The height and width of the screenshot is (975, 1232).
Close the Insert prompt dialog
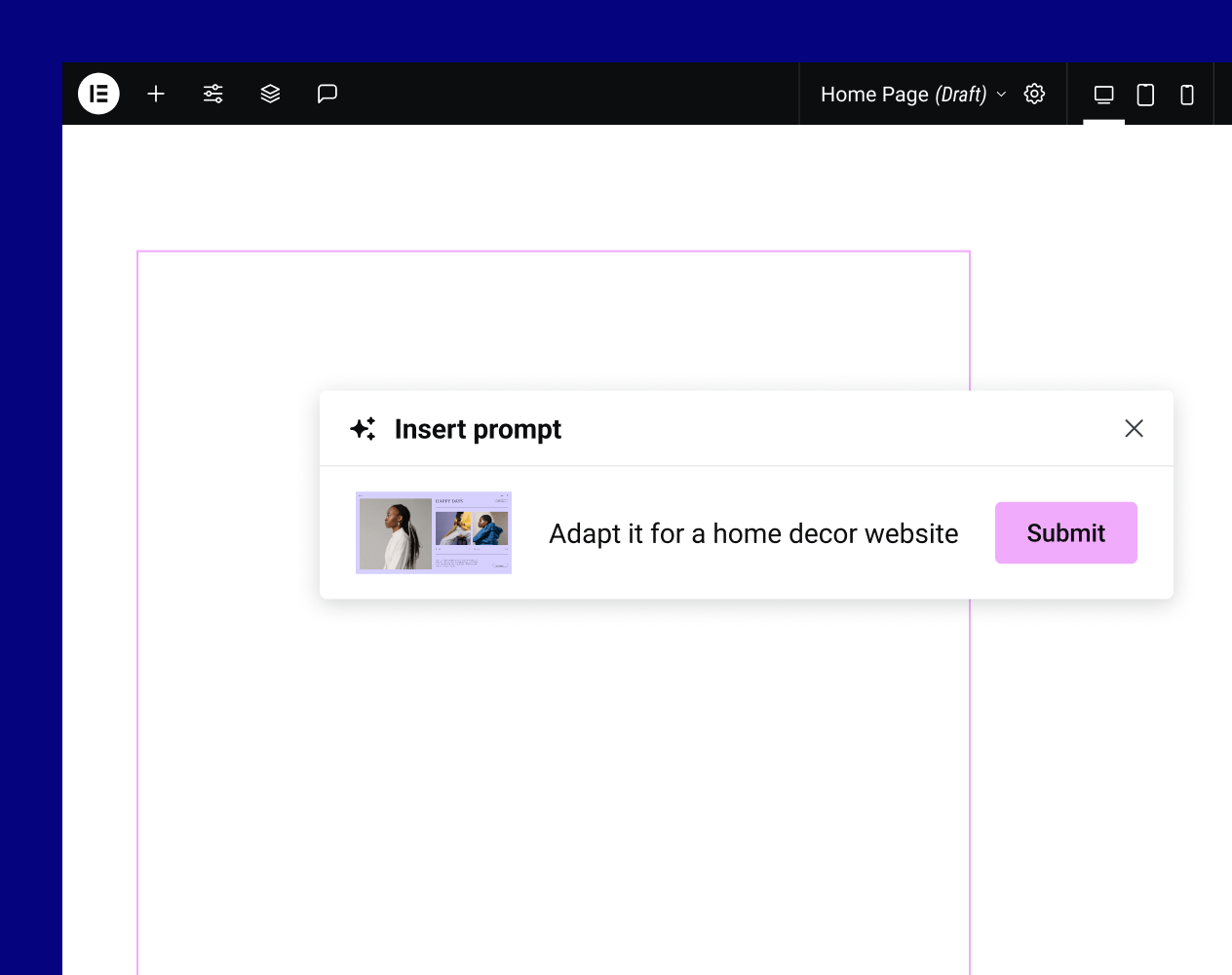[x=1134, y=428]
